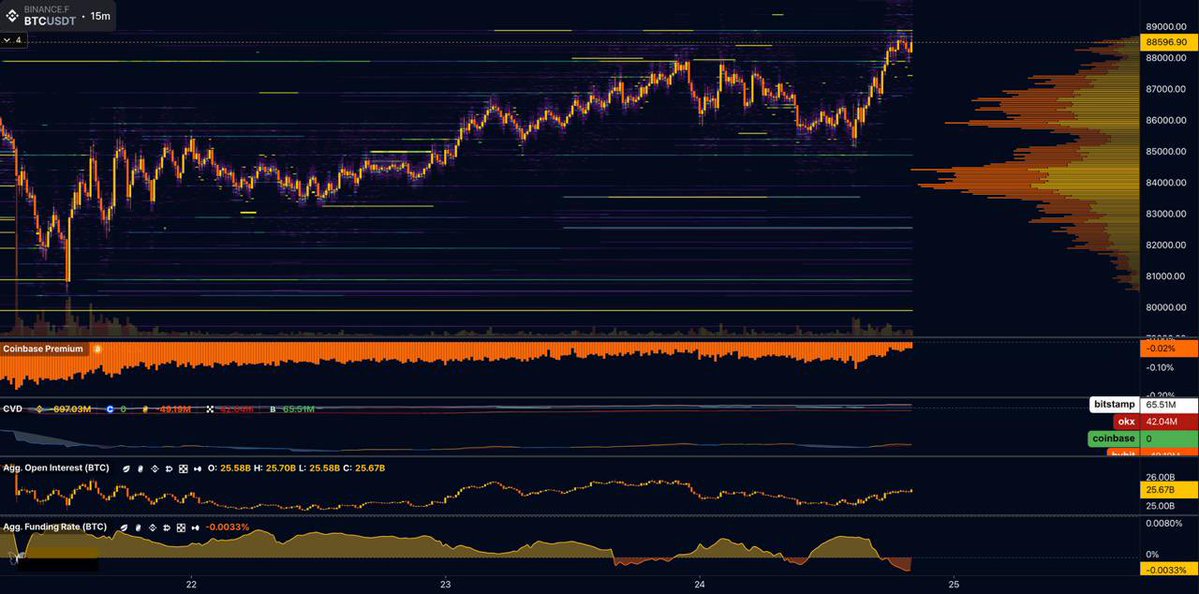
Task: Open the BTCUSDT symbol selector
Action: 50,21
